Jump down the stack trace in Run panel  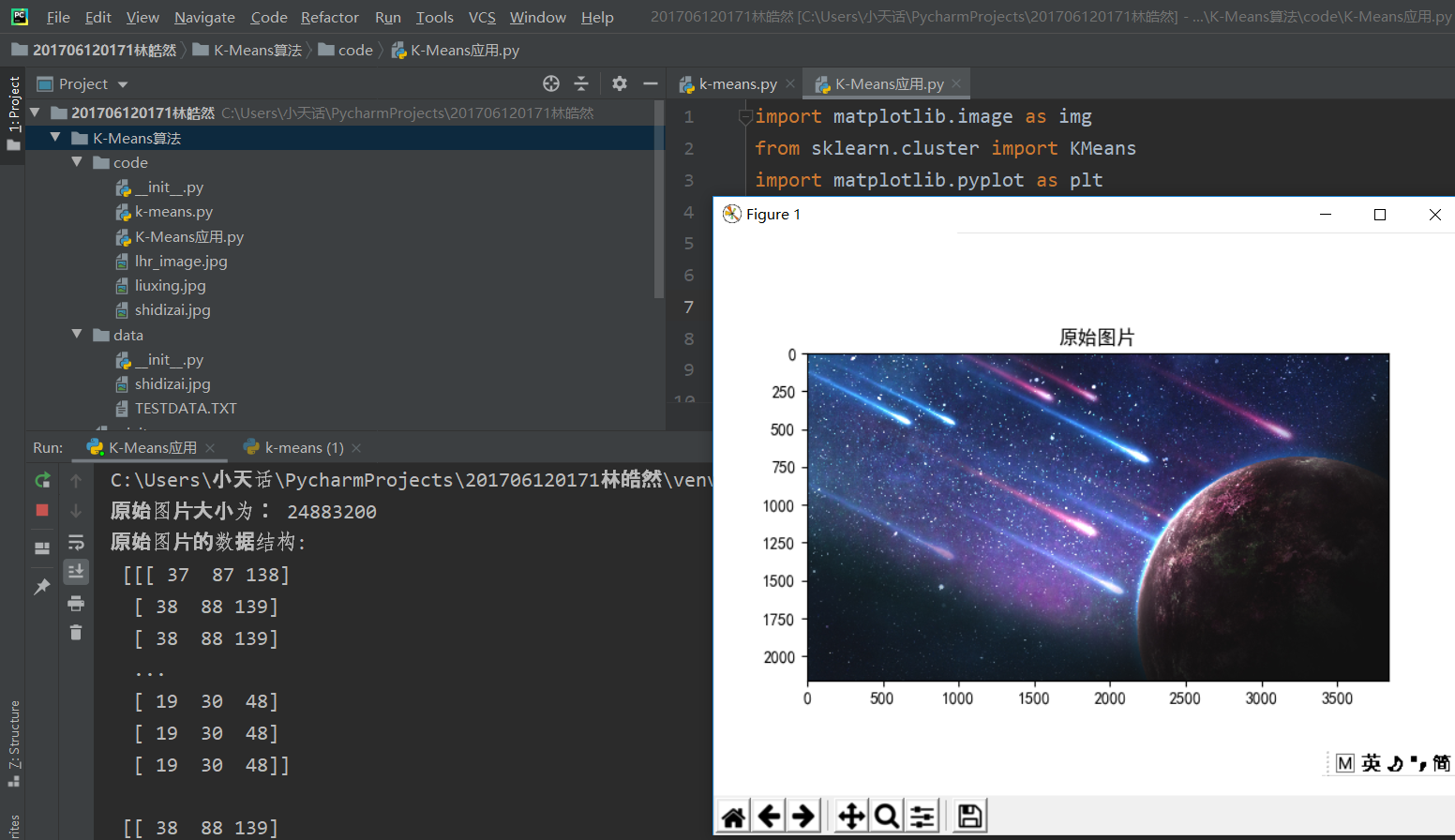(76, 510)
